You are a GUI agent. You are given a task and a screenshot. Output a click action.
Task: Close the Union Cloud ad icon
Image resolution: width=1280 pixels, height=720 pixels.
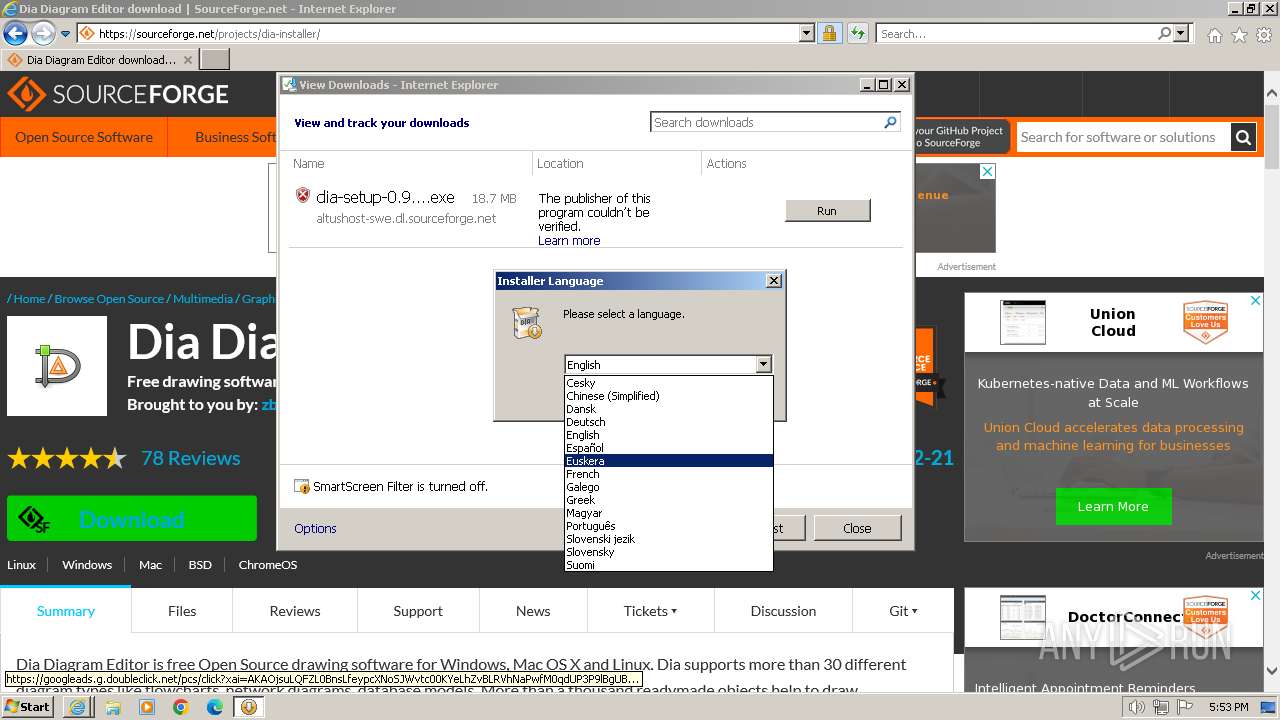click(x=1255, y=300)
